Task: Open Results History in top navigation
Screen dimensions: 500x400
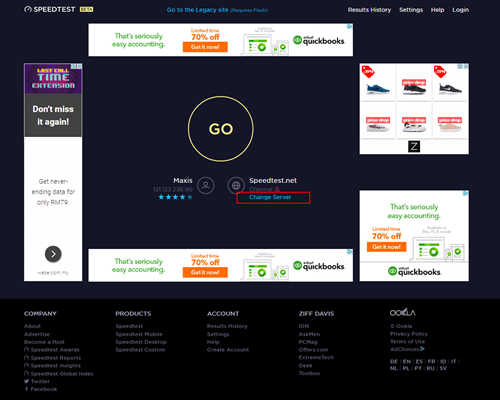Action: [x=369, y=10]
